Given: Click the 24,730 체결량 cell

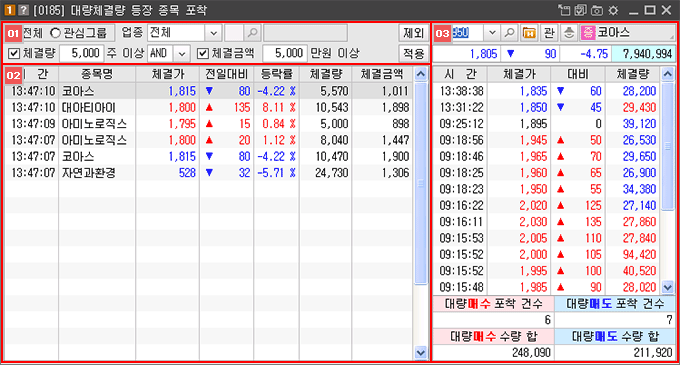Looking at the screenshot, I should click(x=326, y=173).
